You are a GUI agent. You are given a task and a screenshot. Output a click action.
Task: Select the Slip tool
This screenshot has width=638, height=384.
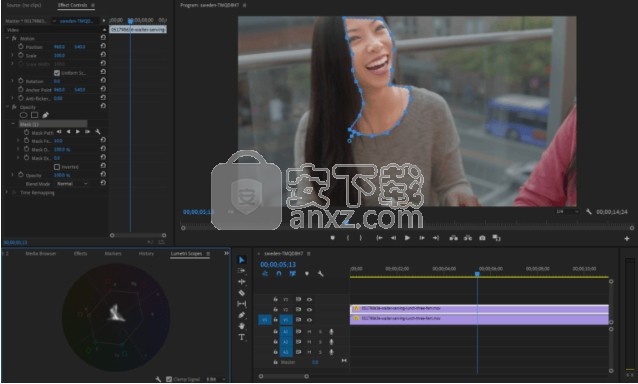click(242, 303)
